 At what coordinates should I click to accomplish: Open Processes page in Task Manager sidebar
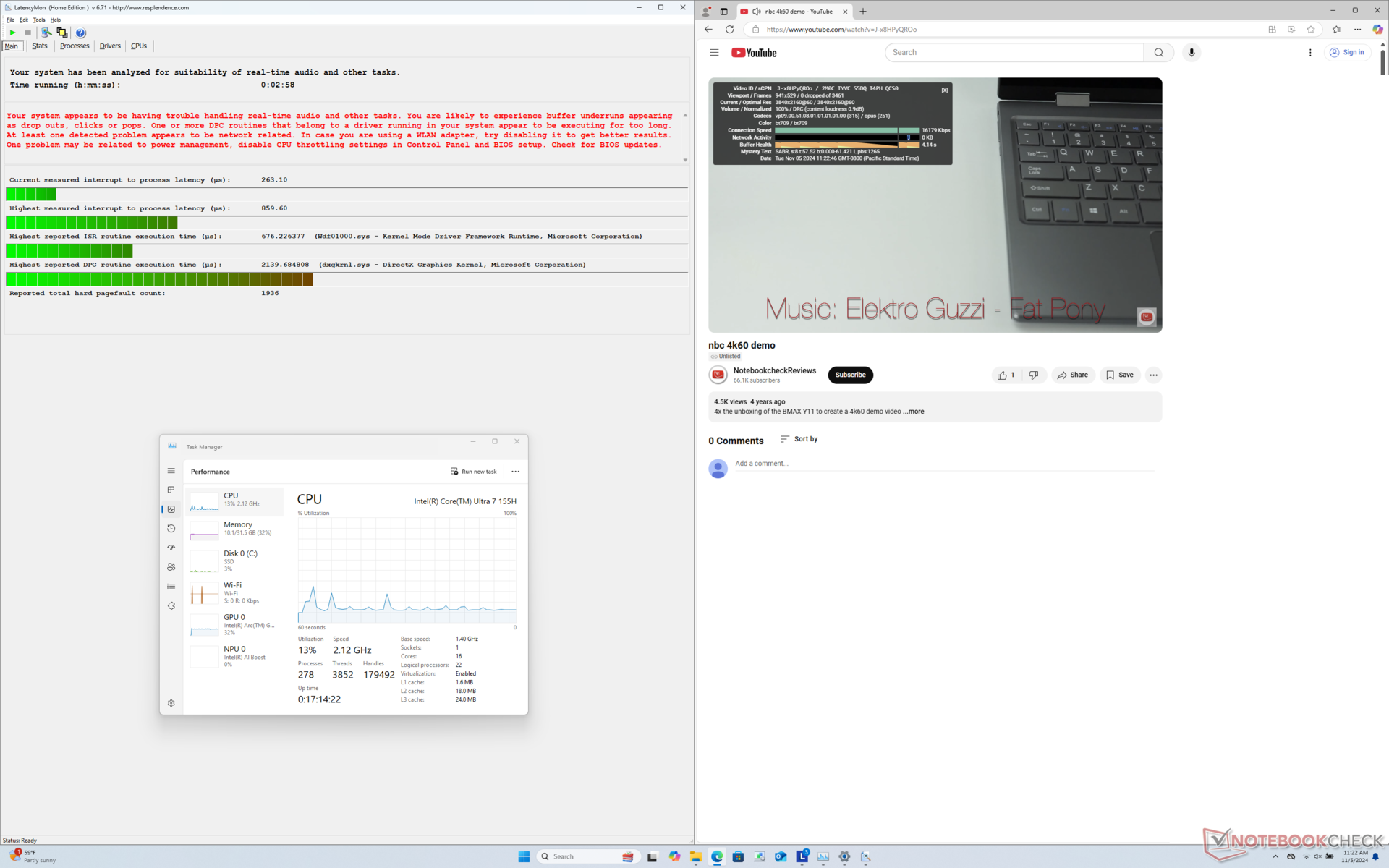pyautogui.click(x=171, y=490)
